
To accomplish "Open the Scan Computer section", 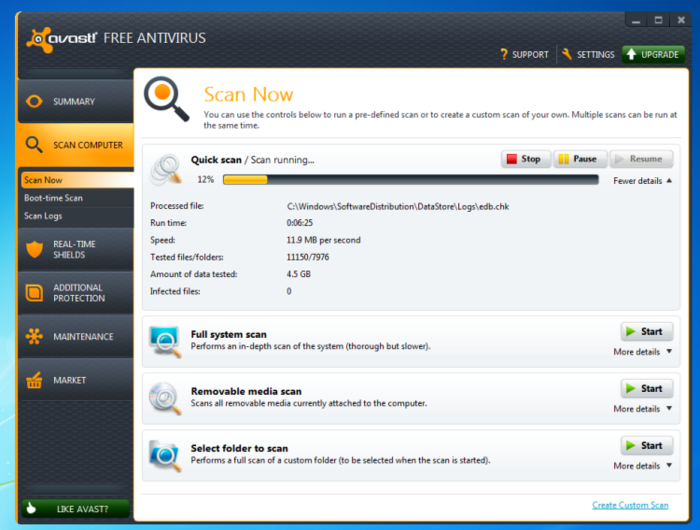I will pos(76,145).
